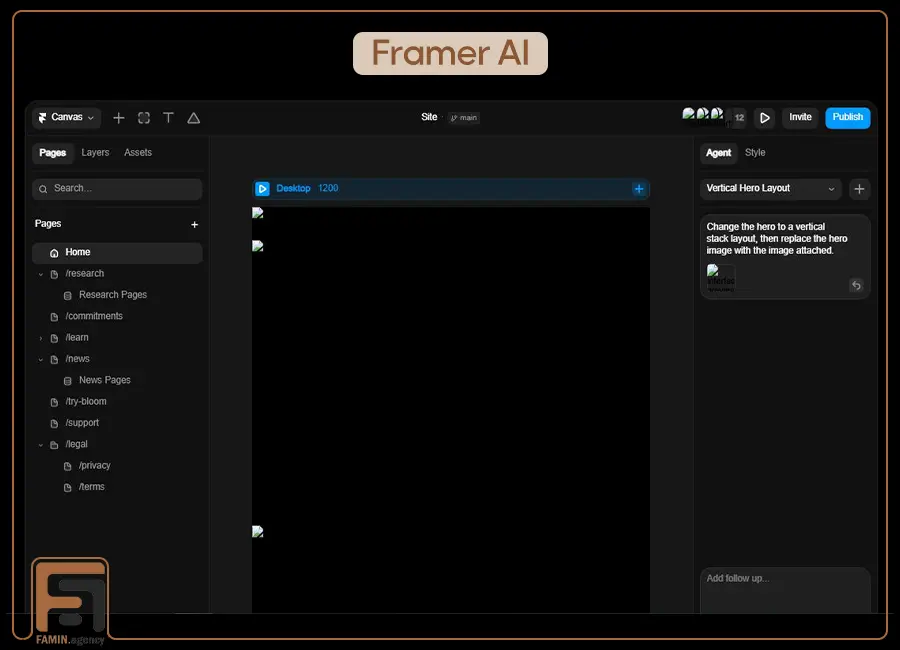Click the Desktop breakpoint play icon

tap(262, 189)
